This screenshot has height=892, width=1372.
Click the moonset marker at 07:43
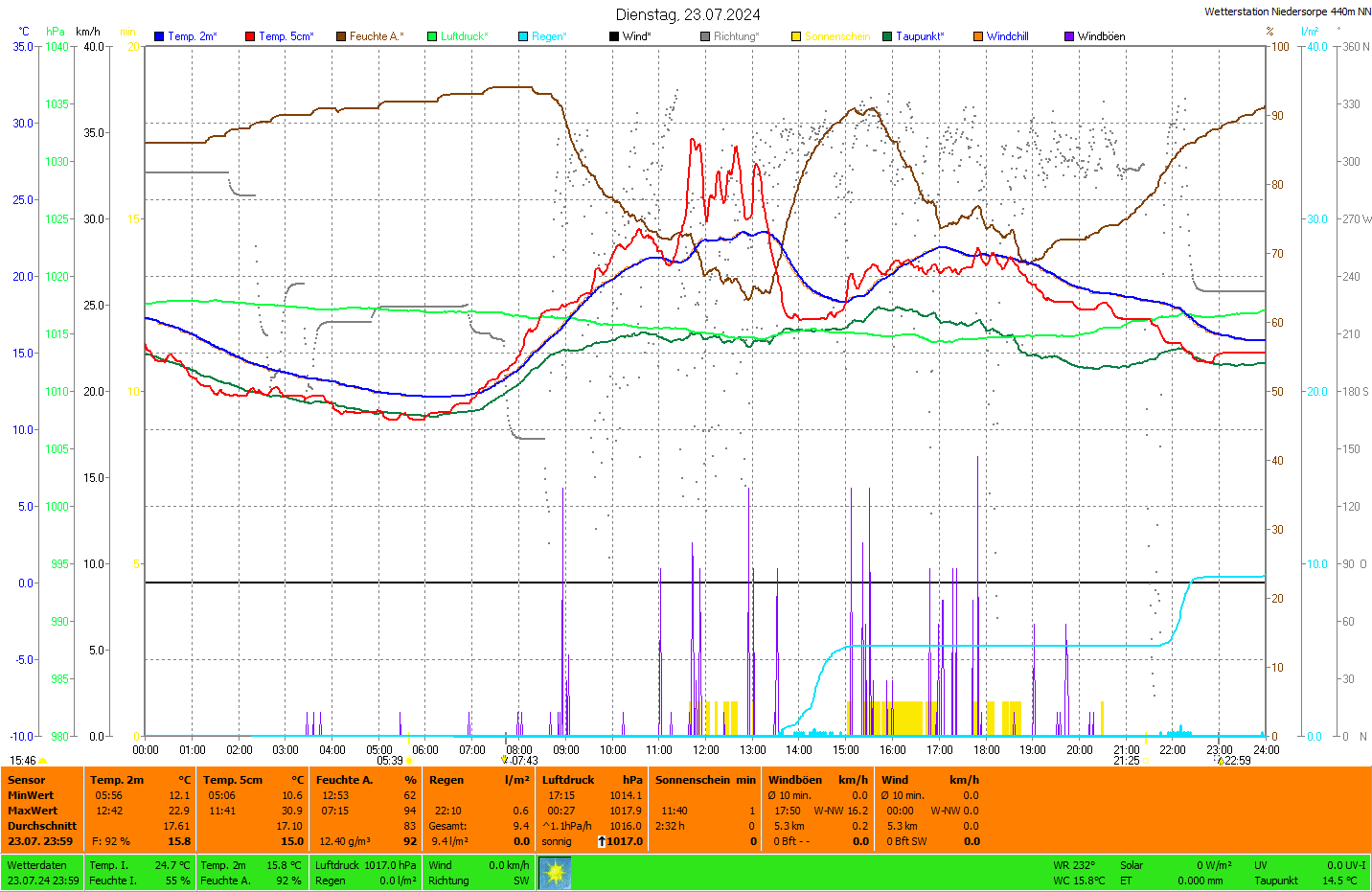pos(505,760)
